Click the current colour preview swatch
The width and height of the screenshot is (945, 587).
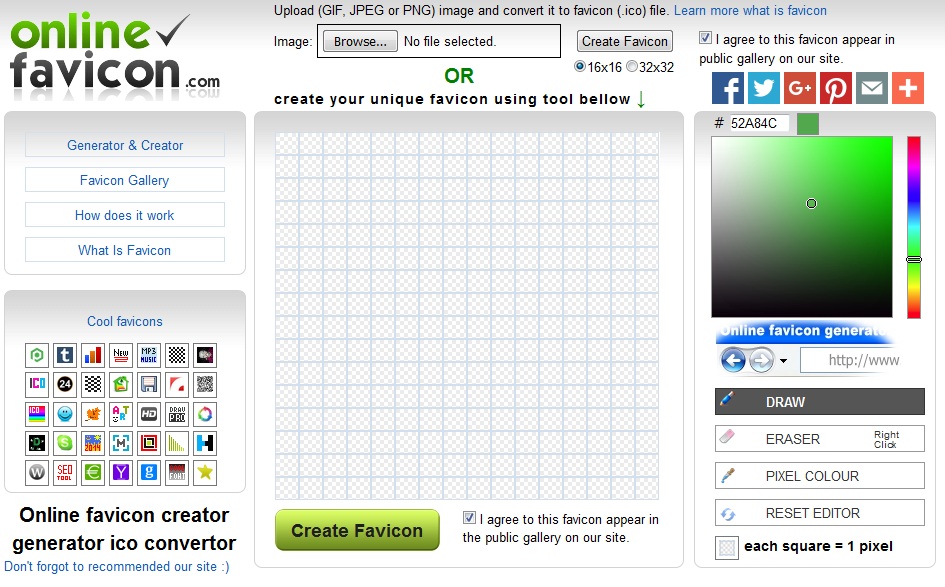pos(808,124)
